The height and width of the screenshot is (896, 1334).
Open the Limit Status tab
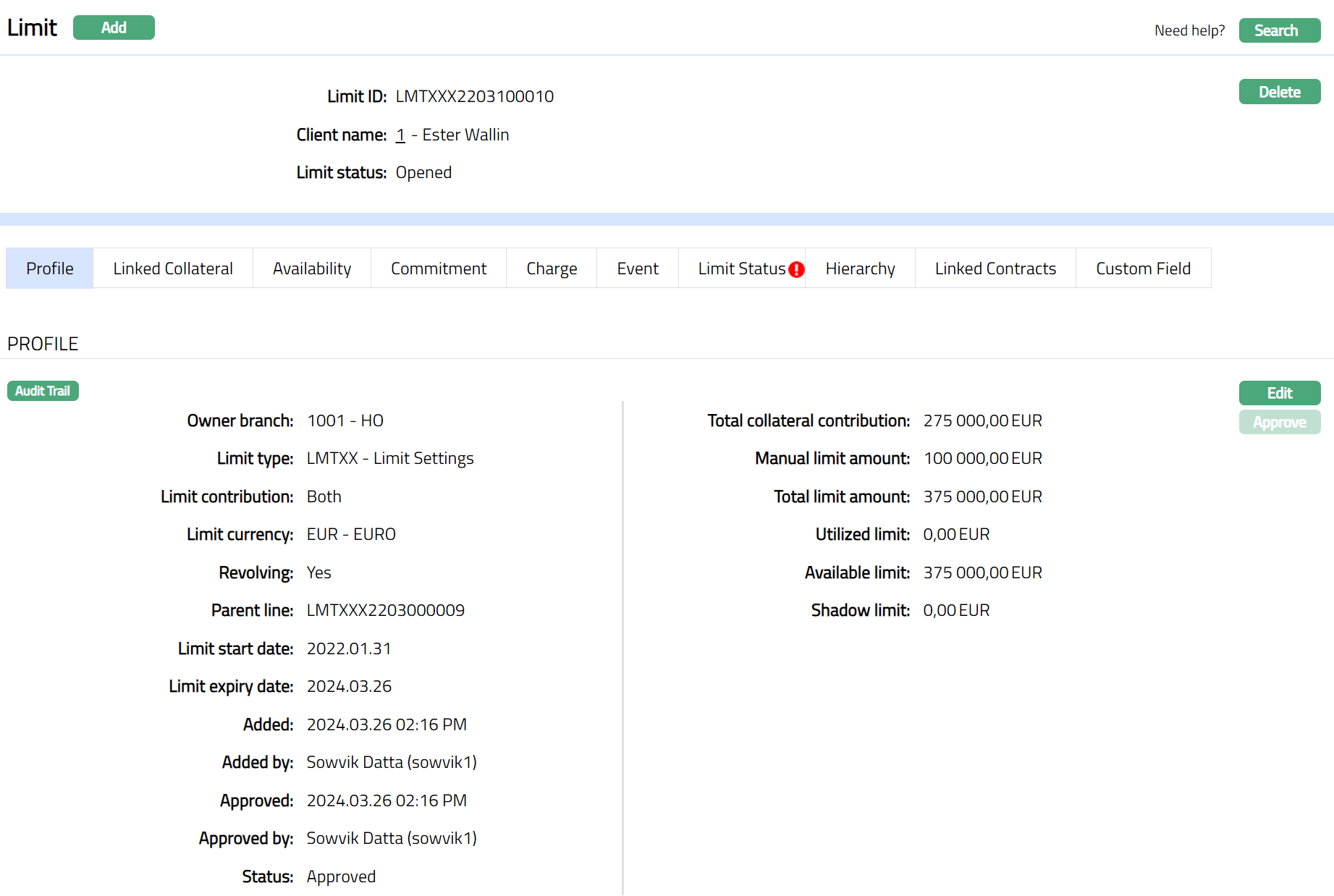741,269
